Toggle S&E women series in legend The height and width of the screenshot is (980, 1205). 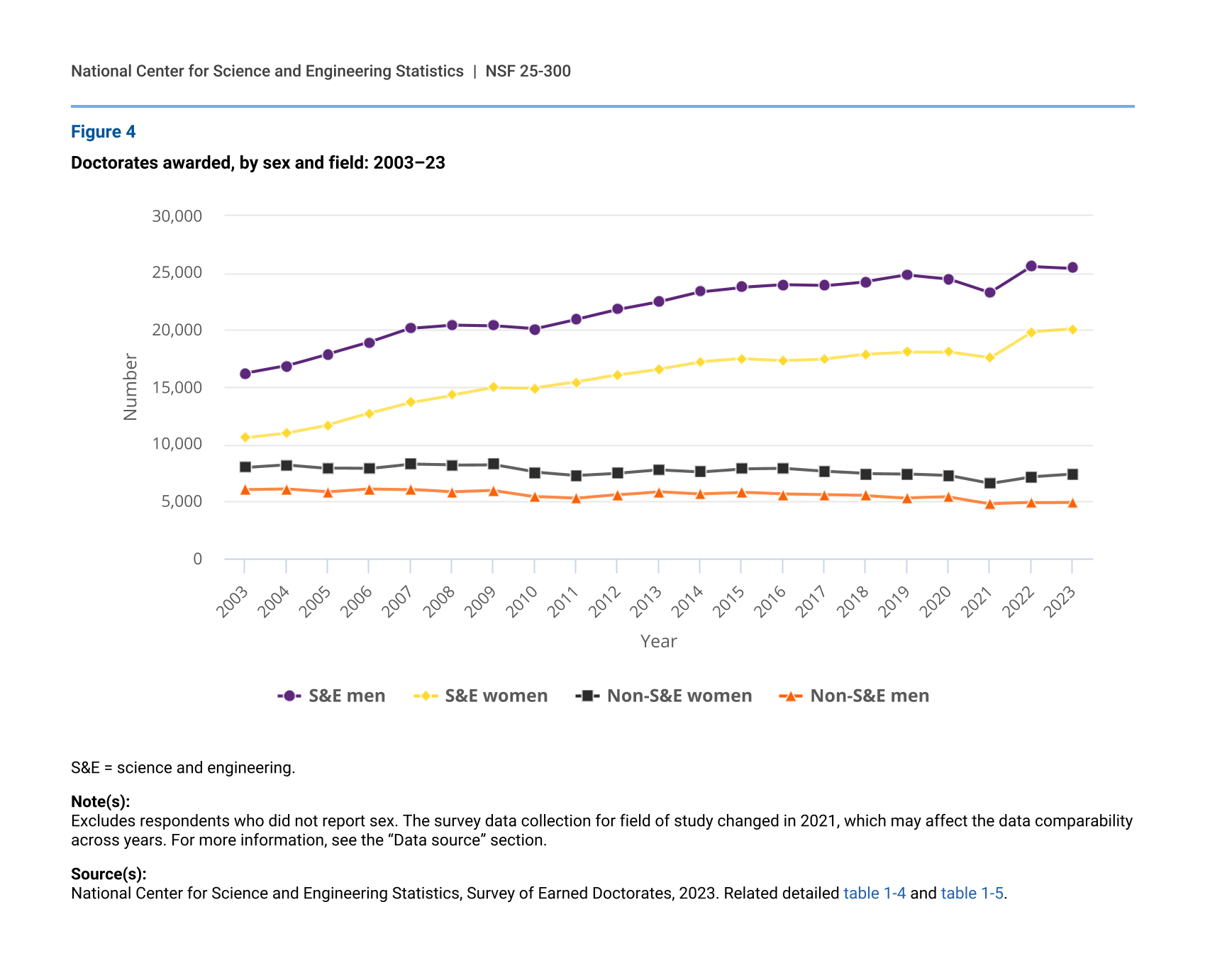[x=496, y=696]
